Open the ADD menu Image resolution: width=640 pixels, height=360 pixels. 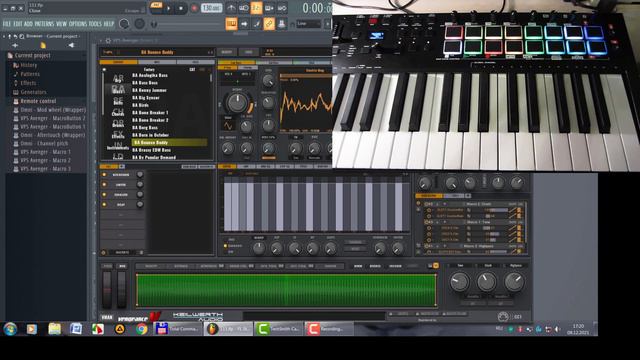(28, 24)
